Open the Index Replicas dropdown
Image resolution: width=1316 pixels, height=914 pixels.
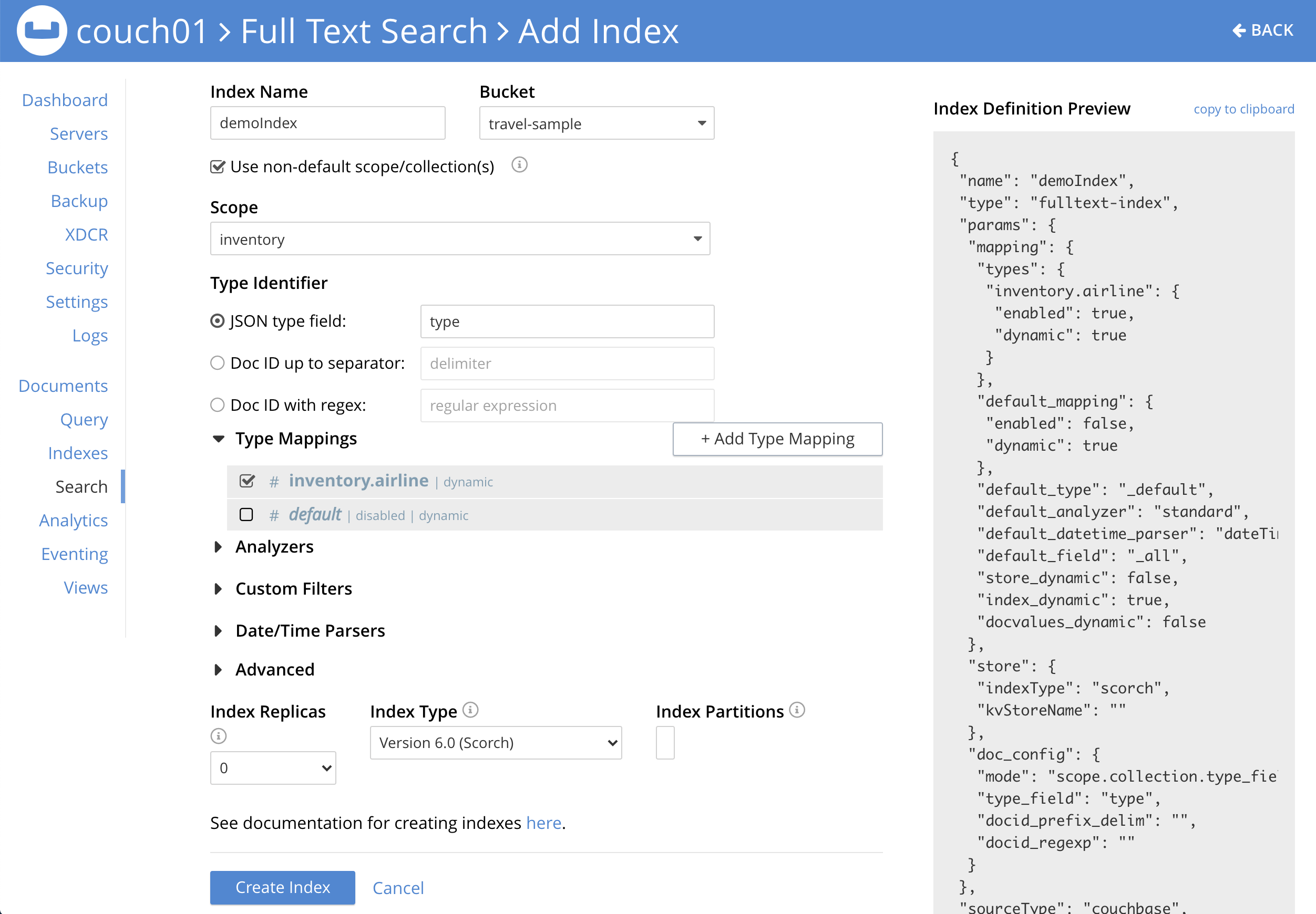273,768
